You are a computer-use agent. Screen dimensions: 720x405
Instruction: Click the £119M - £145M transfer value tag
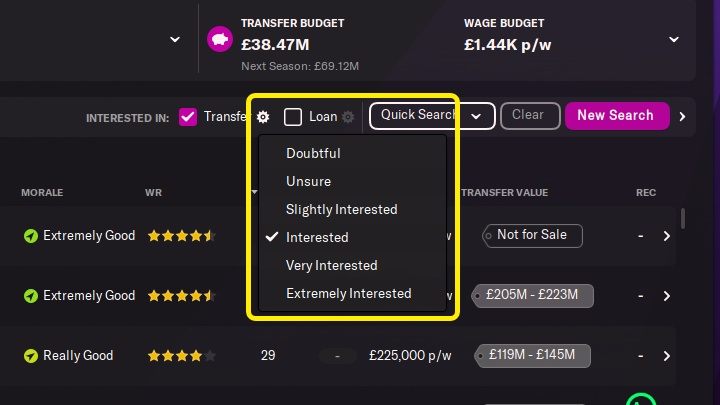pos(538,356)
